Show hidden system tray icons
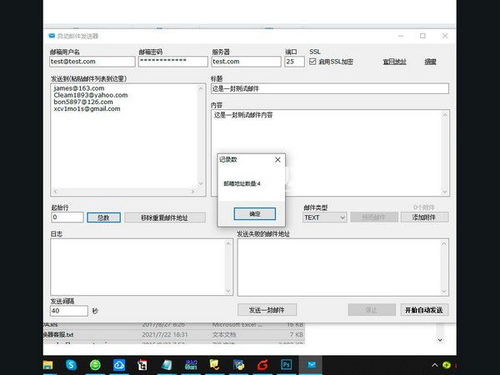 click(435, 365)
